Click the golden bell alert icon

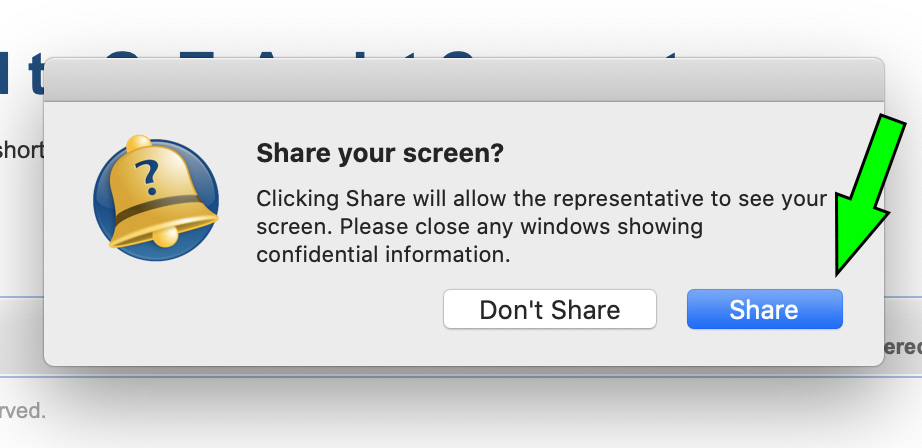156,198
